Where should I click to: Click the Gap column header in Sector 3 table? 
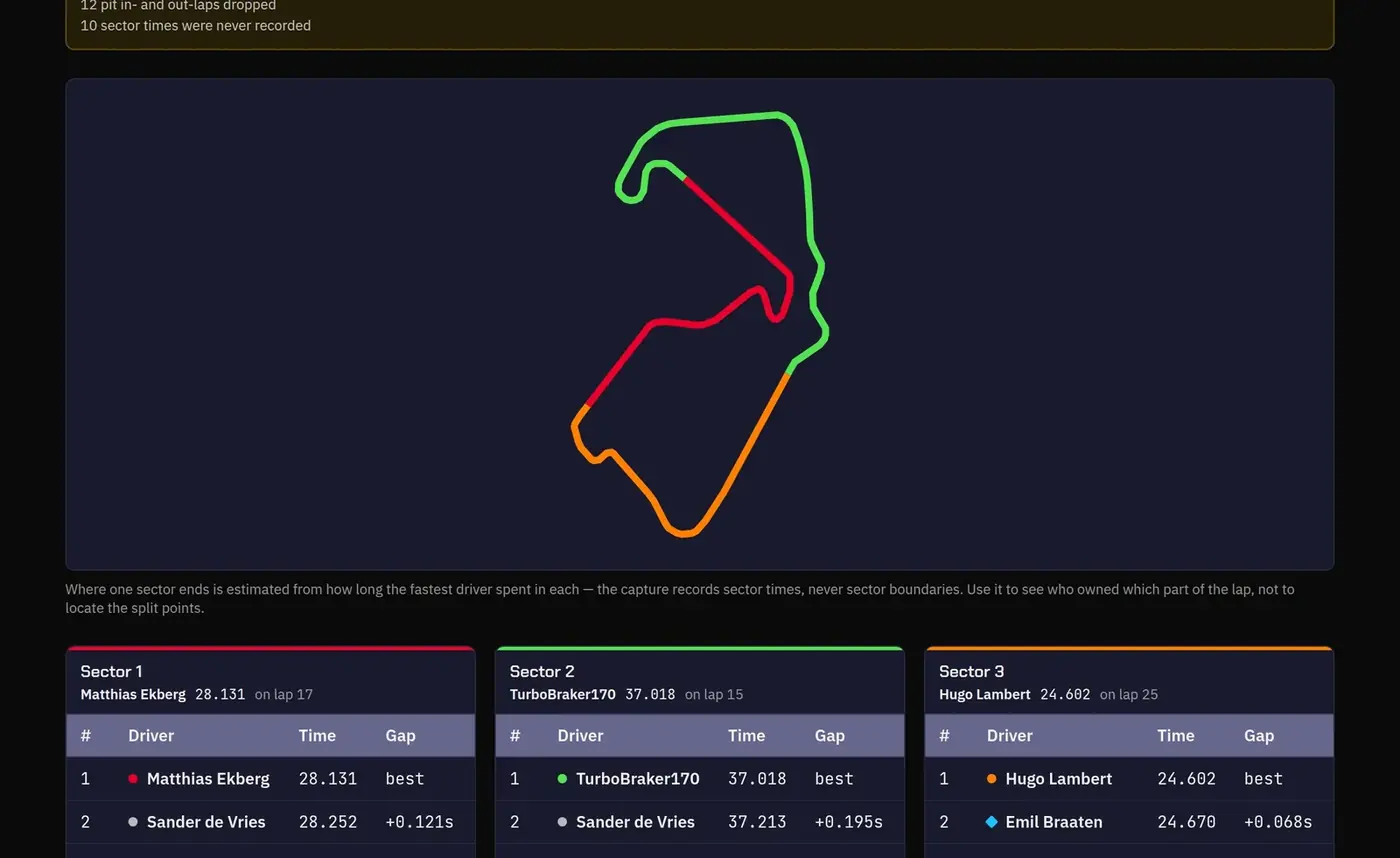point(1259,735)
